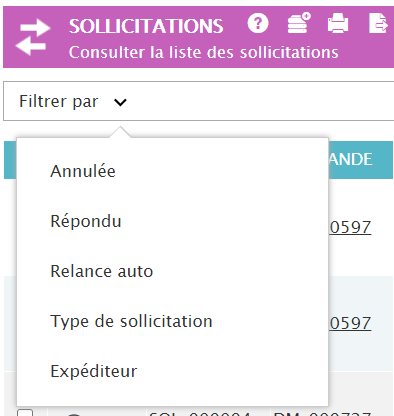Image resolution: width=394 pixels, height=416 pixels.
Task: Tick the checkbox in the bottom row
Action: pyautogui.click(x=25, y=412)
